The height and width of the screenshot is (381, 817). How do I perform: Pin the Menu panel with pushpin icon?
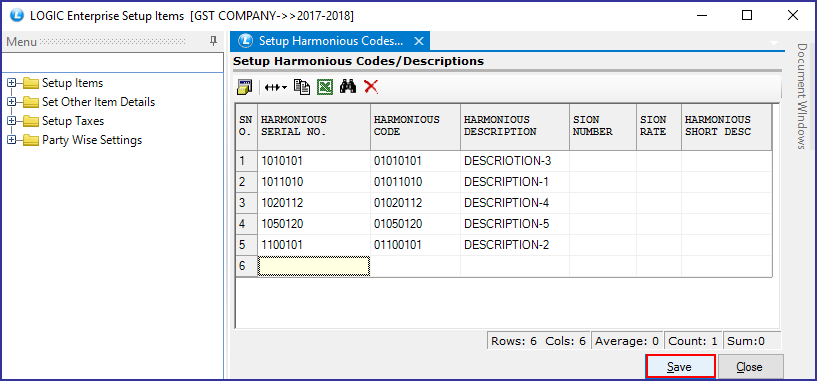213,41
